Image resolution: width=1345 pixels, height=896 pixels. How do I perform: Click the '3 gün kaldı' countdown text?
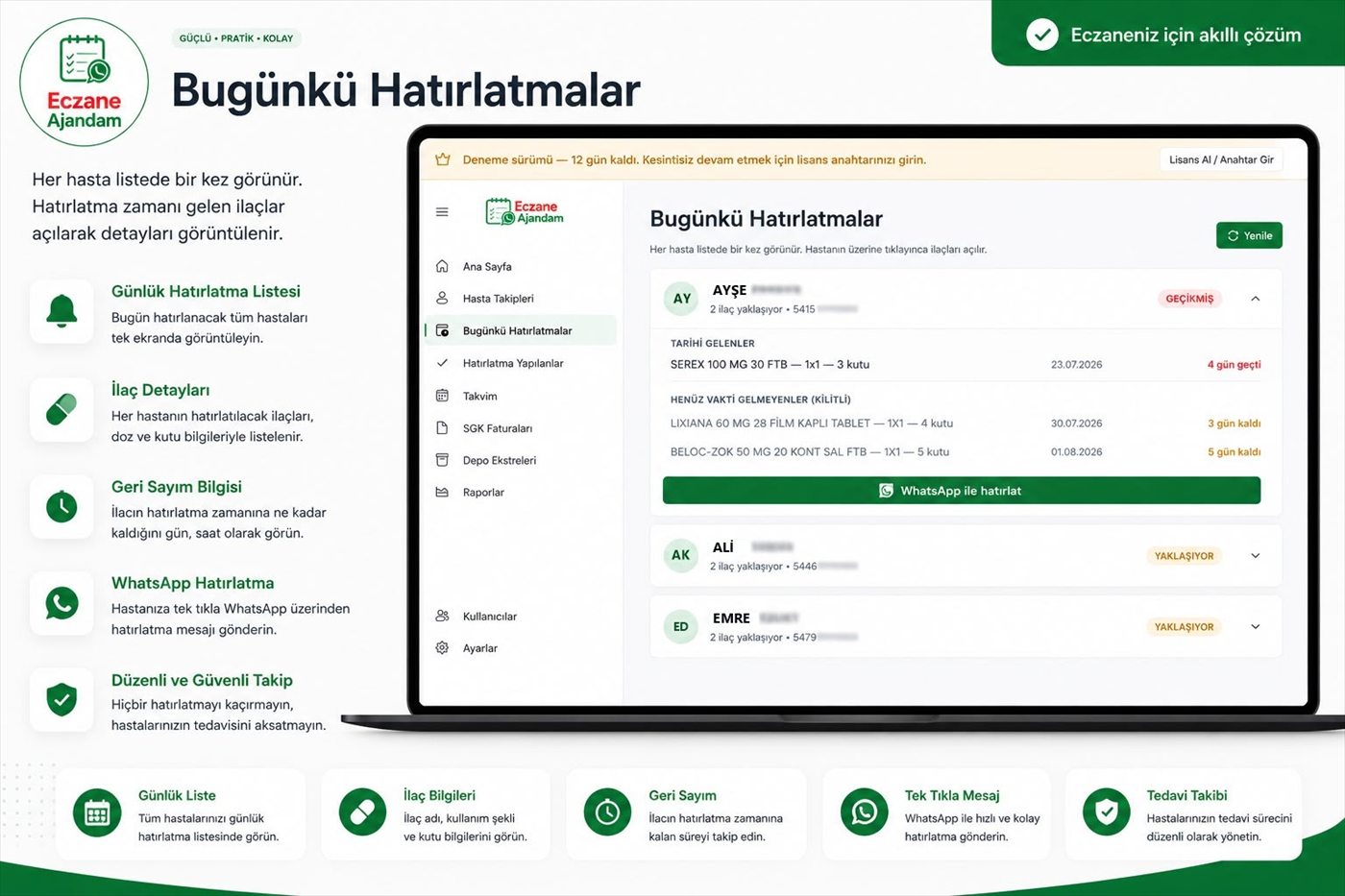point(1234,423)
